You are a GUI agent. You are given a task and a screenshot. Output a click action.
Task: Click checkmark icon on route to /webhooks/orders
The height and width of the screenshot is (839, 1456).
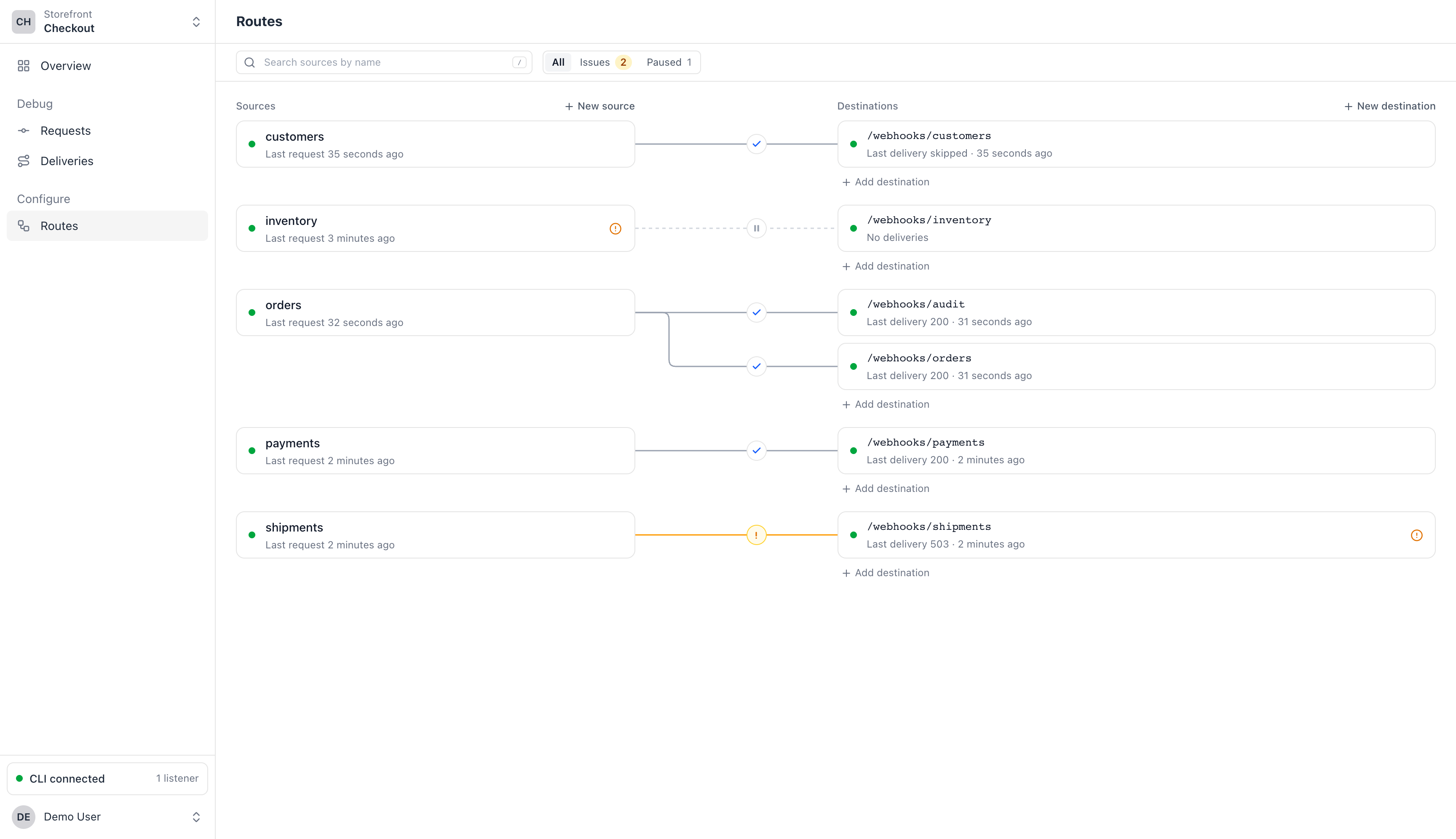coord(756,366)
